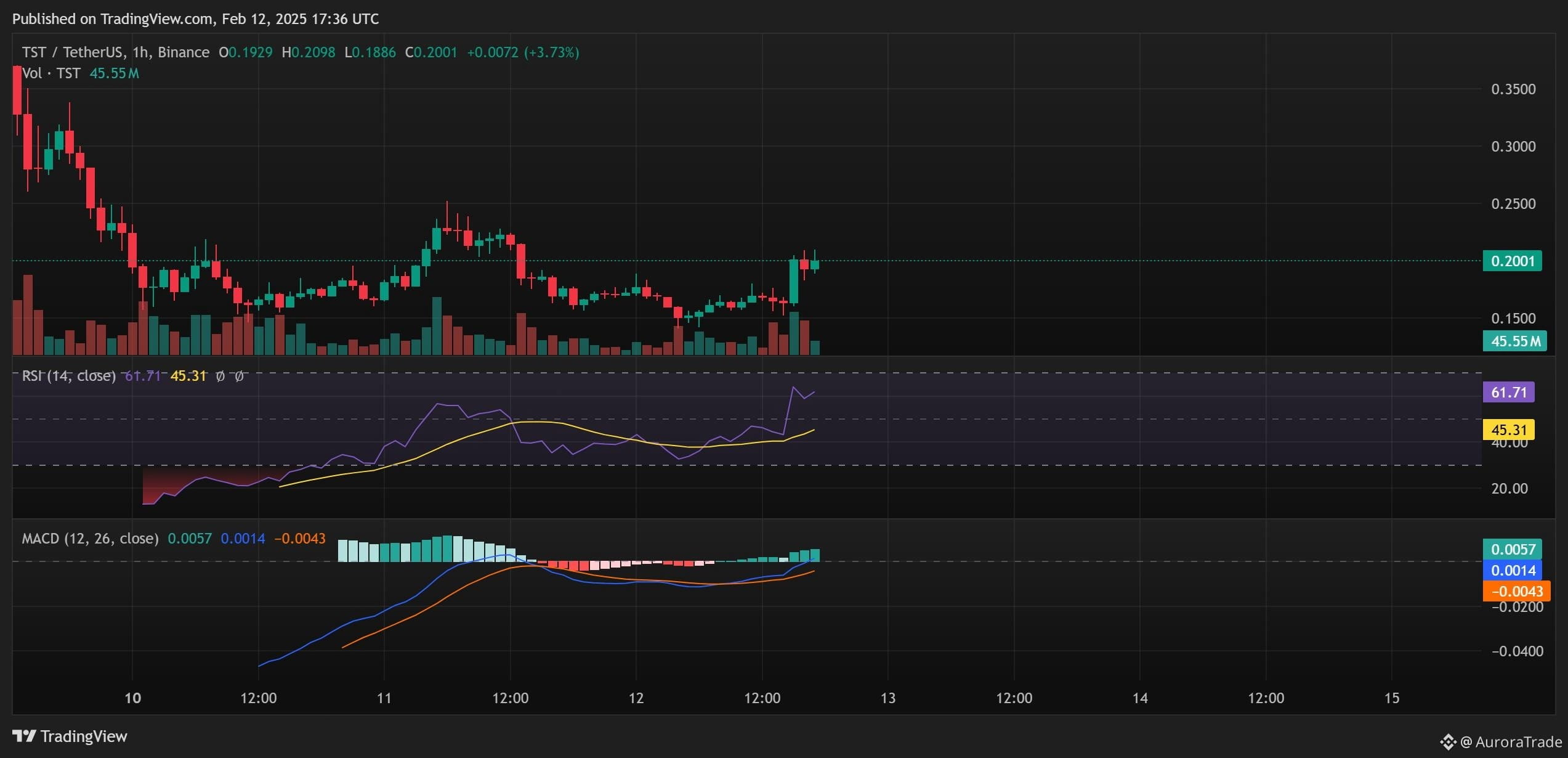This screenshot has height=758, width=1568.
Task: Click the second null symbol in RSI legend
Action: click(x=240, y=376)
